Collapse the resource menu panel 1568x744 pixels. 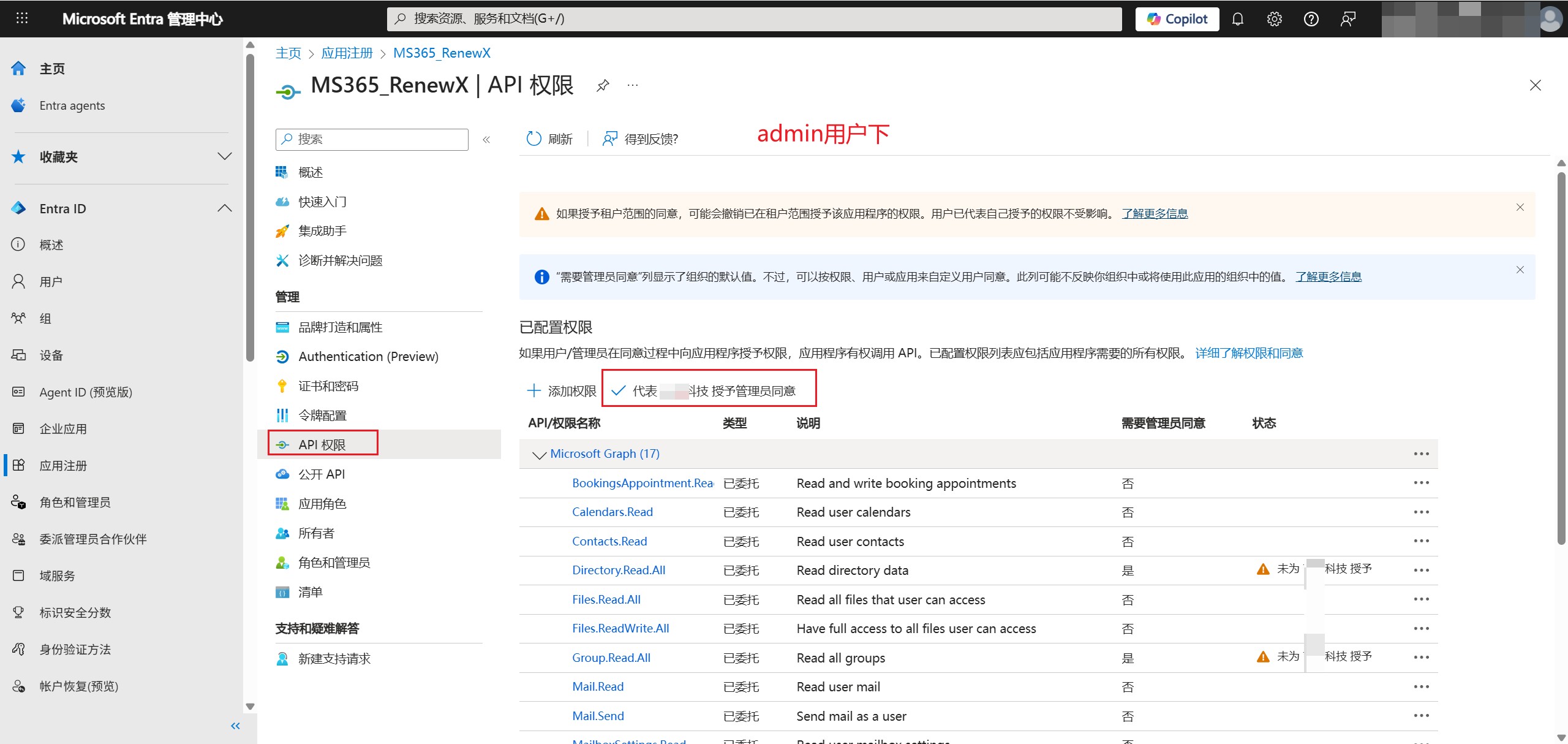[486, 140]
